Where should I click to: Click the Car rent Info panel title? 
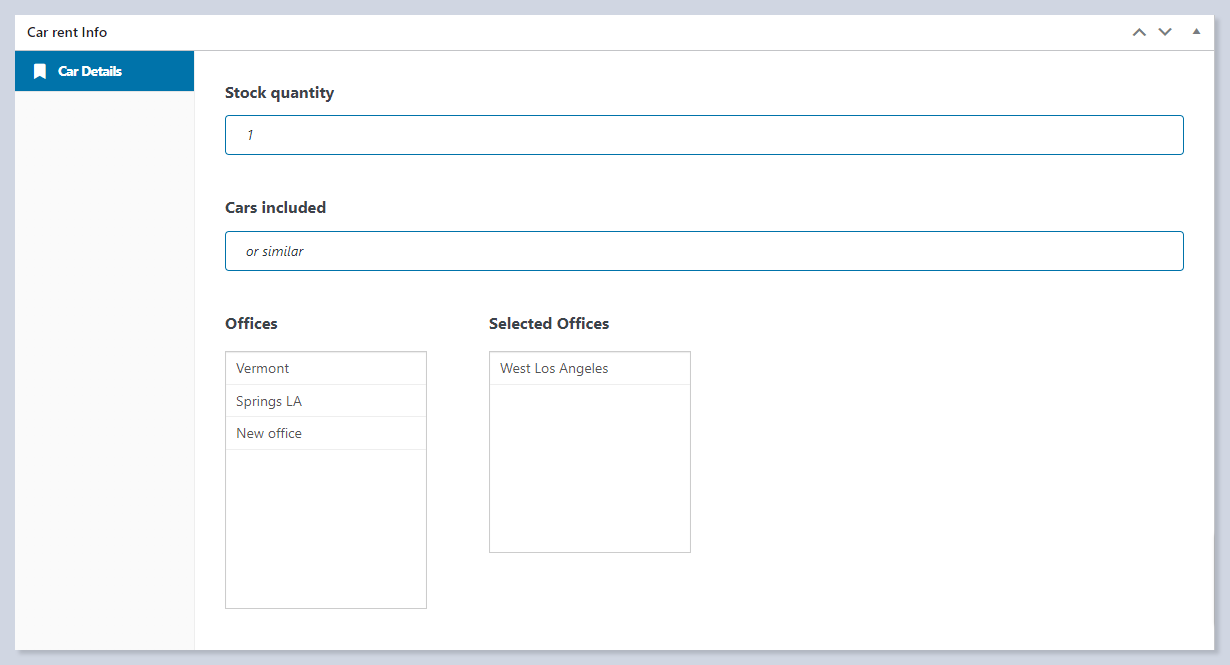coord(67,32)
